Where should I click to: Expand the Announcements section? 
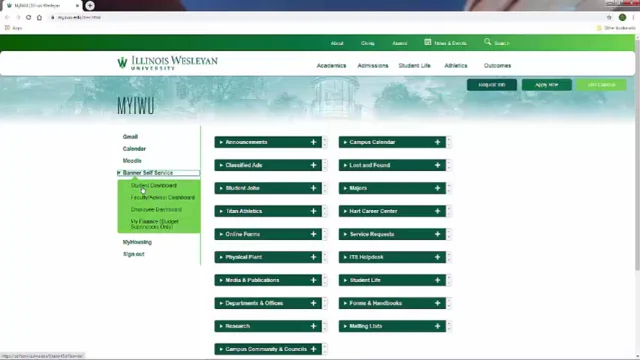tap(268, 142)
